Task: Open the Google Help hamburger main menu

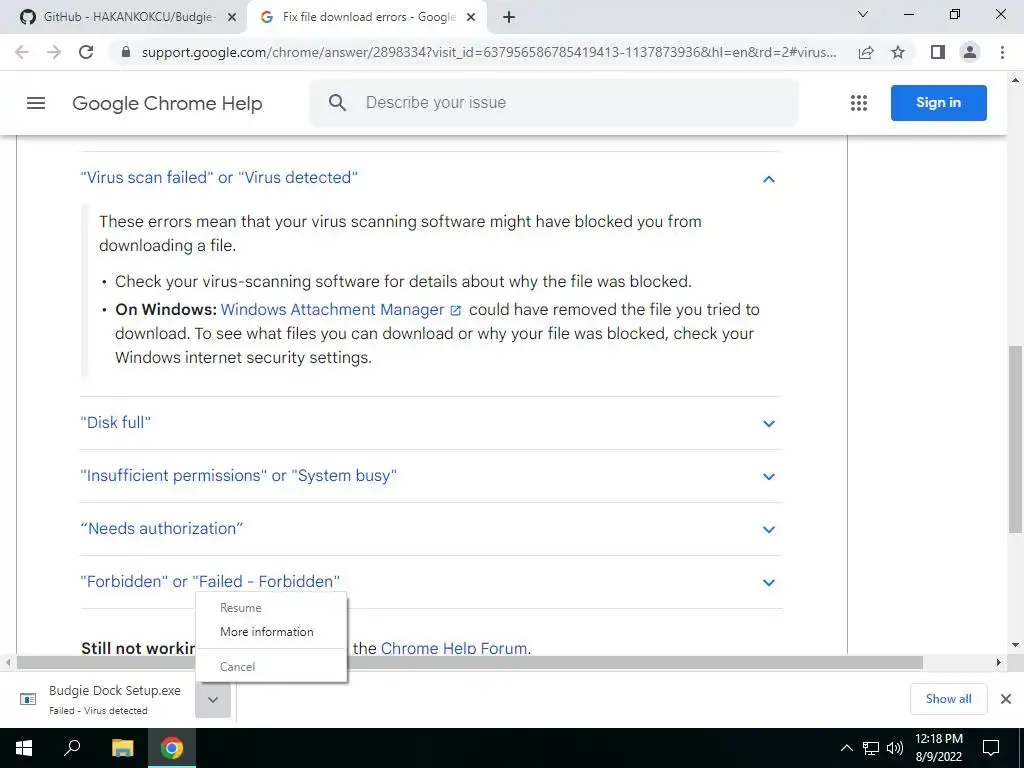Action: tap(36, 103)
